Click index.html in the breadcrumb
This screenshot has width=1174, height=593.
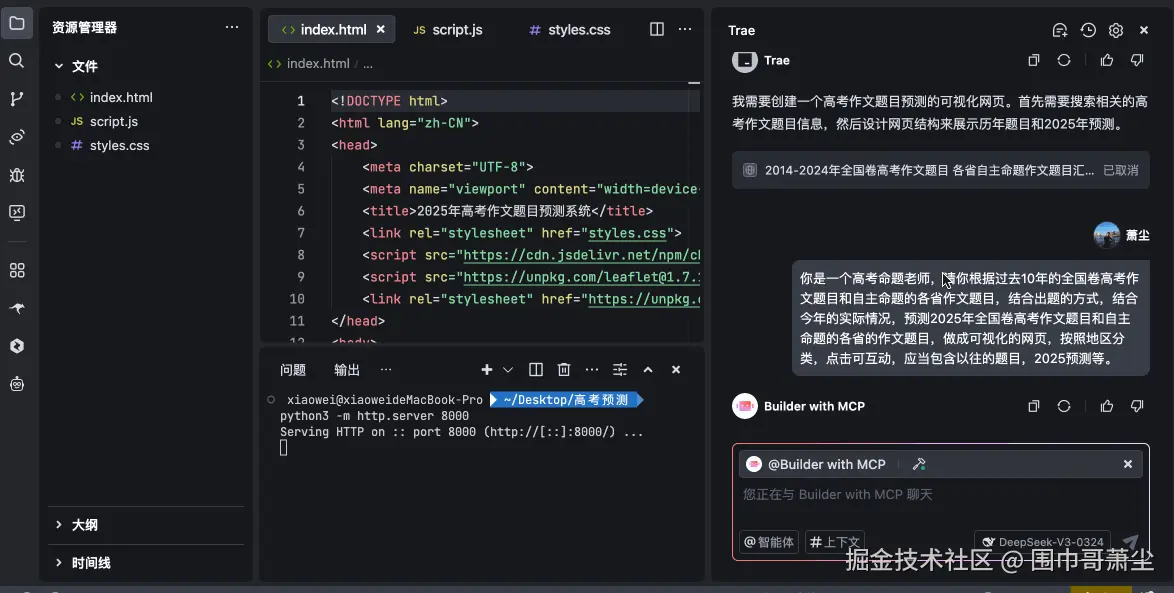click(x=317, y=64)
